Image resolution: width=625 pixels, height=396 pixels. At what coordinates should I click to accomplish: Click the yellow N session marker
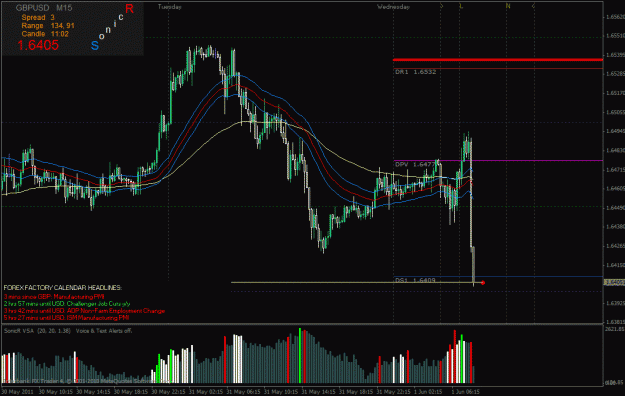point(508,6)
